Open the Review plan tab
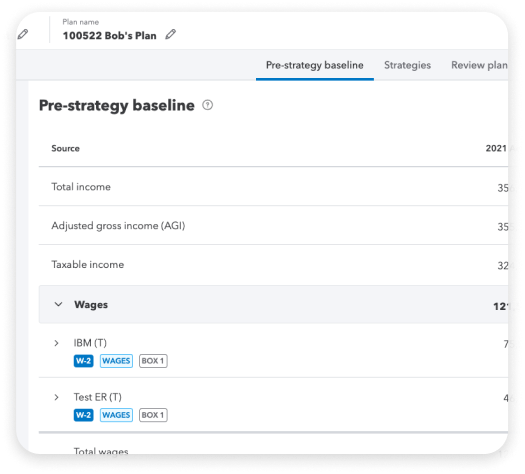The width and height of the screenshot is (525, 474). (479, 65)
